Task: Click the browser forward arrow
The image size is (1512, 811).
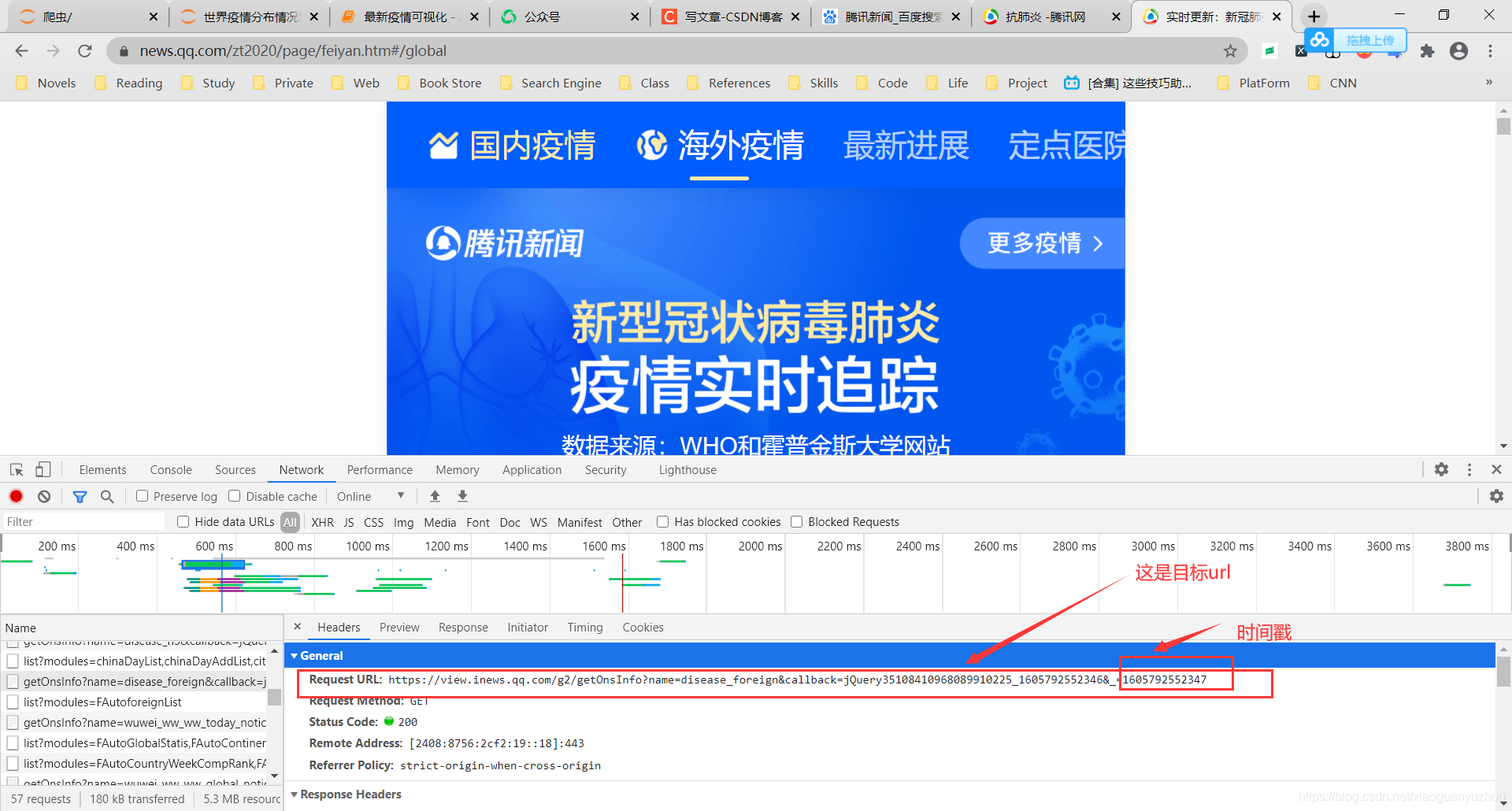Action: (53, 51)
